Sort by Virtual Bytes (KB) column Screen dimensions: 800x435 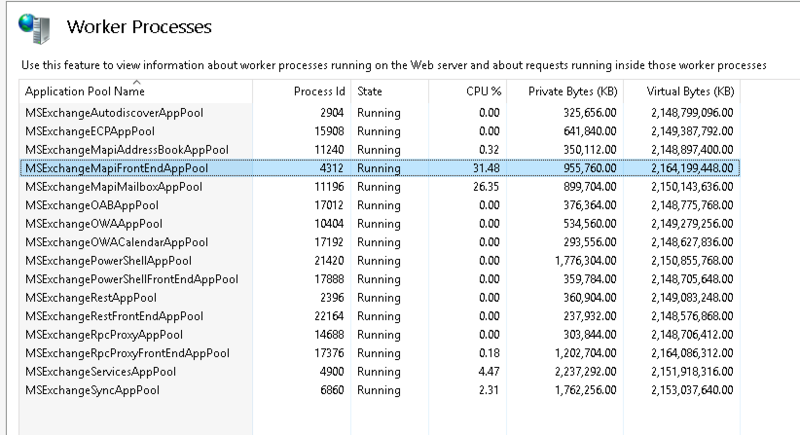point(689,92)
